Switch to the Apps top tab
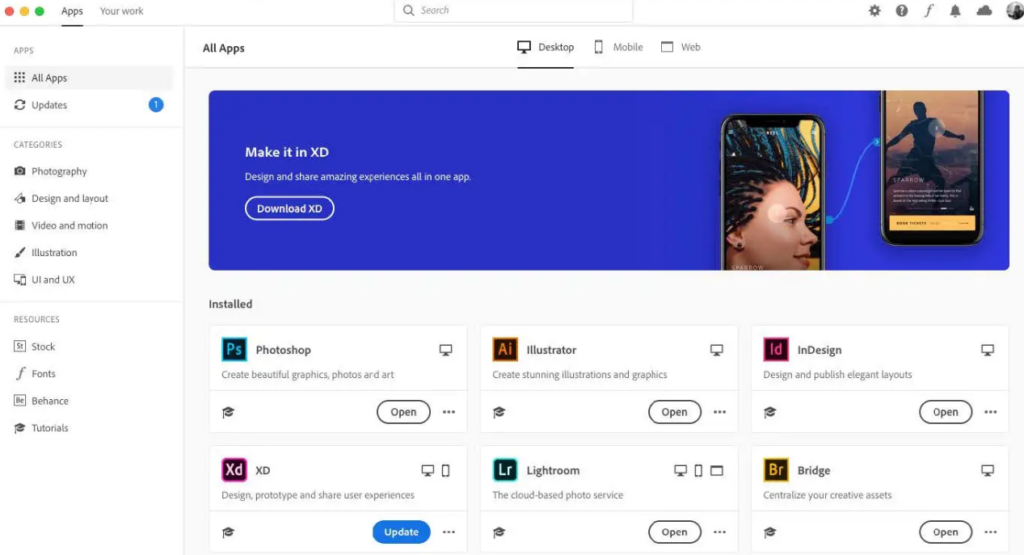The height and width of the screenshot is (555, 1024). [72, 11]
